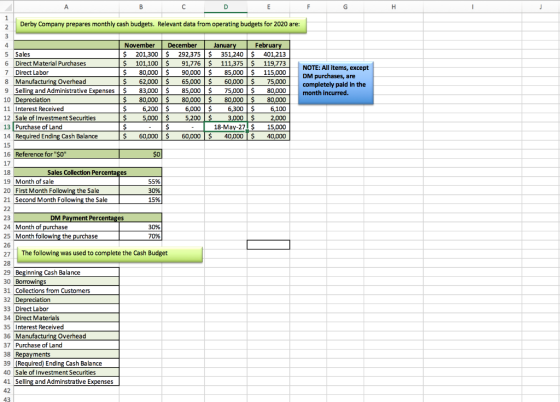Image resolution: width=560 pixels, height=402 pixels.
Task: Select the 15% second month cell
Action: [x=141, y=200]
